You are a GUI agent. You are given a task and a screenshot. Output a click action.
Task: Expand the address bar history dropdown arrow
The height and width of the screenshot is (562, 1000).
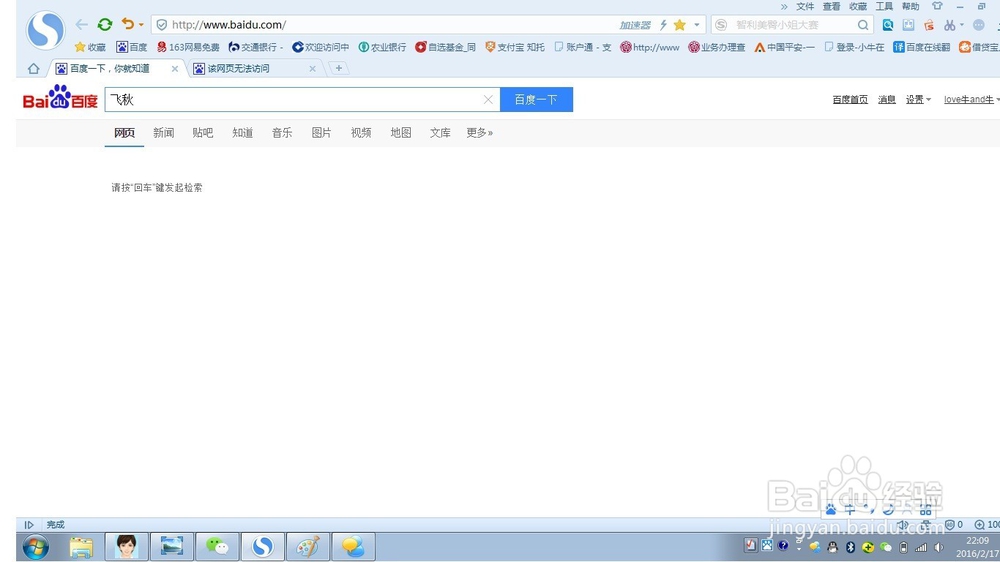tap(696, 25)
